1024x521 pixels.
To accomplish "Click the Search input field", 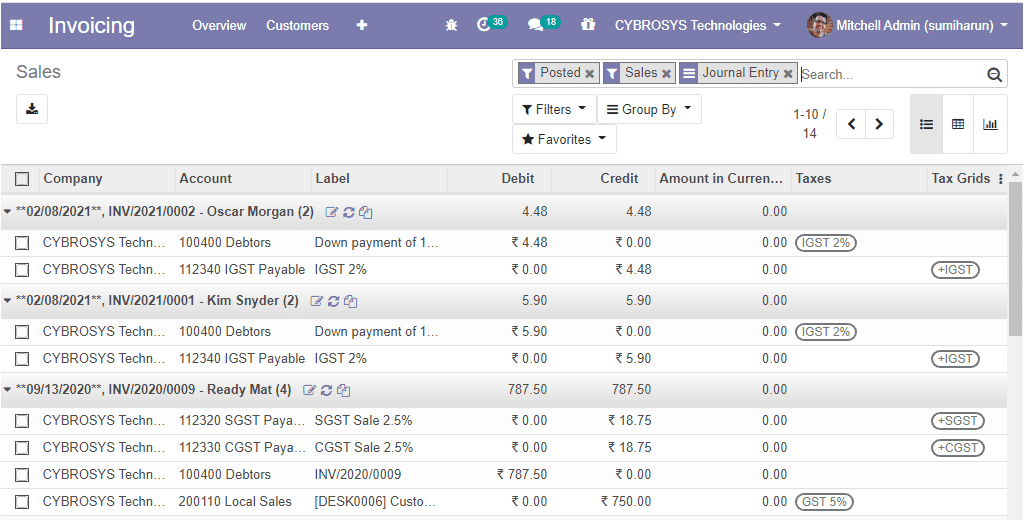I will click(892, 74).
